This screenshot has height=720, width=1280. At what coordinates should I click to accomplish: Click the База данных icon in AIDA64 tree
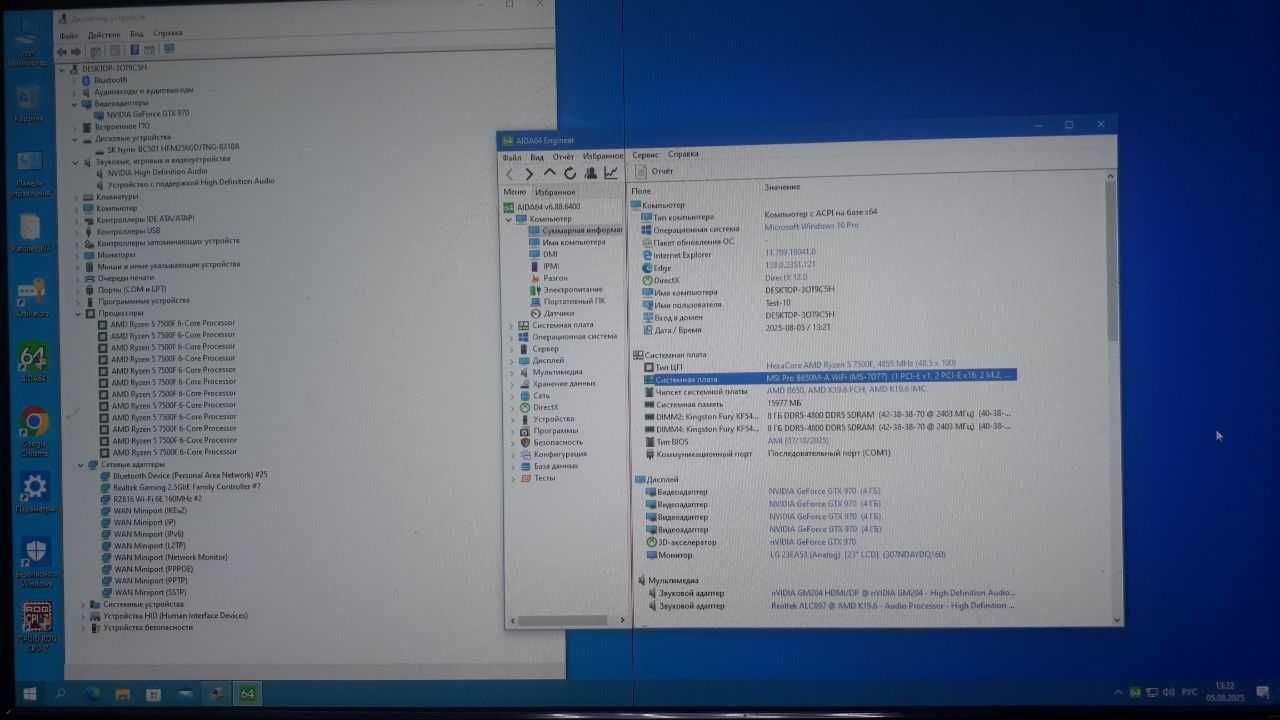coord(525,466)
